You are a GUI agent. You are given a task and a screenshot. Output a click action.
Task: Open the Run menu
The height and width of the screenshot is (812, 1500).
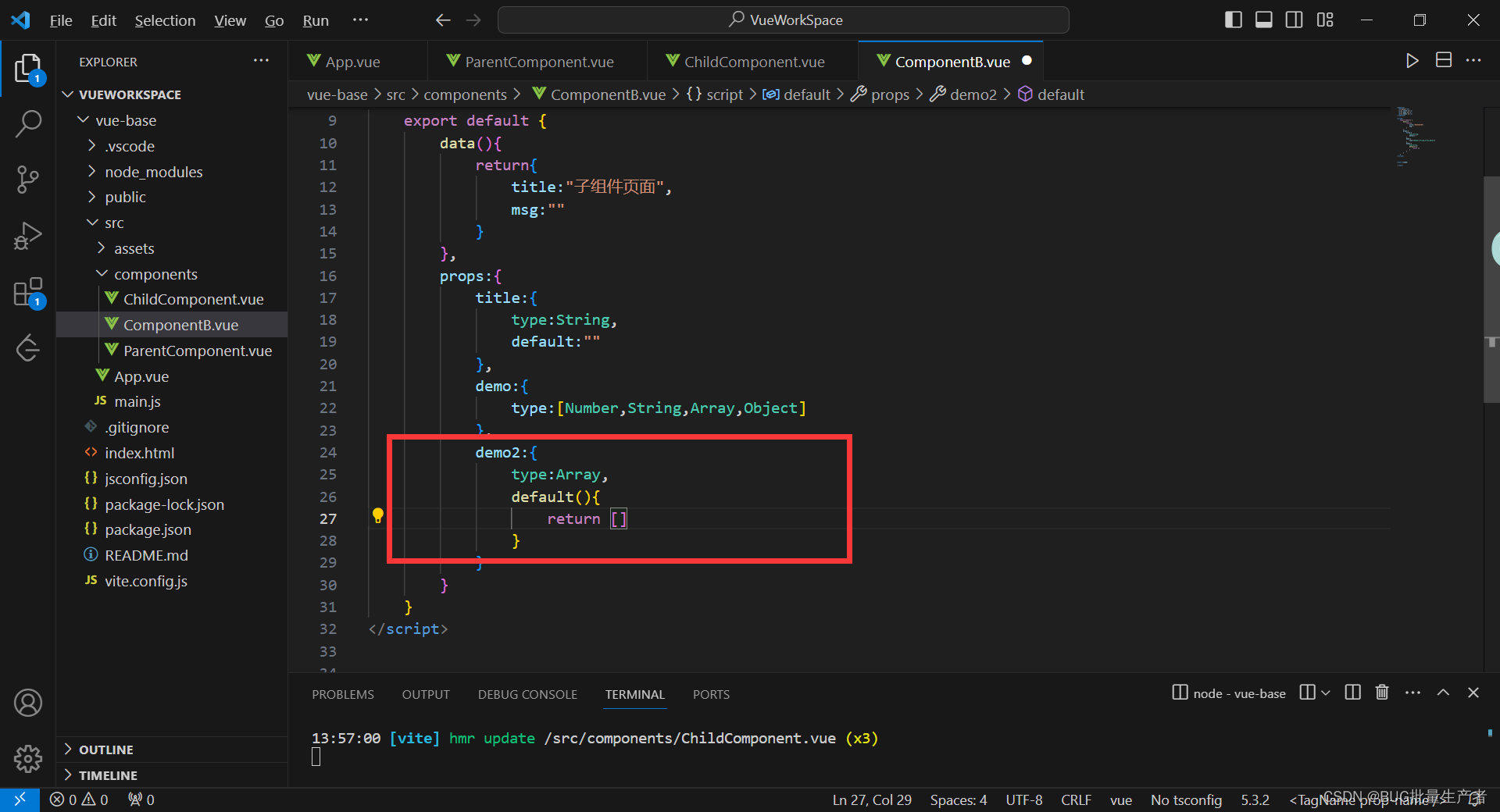tap(316, 20)
